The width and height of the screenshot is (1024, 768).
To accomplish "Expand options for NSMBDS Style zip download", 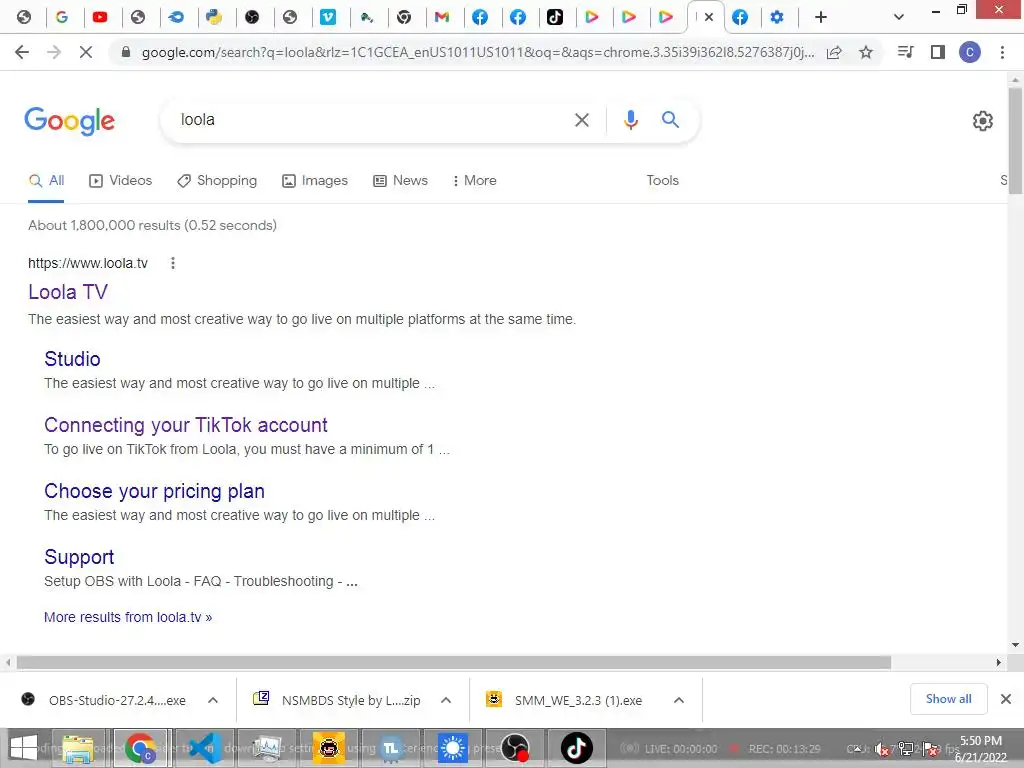I will (x=446, y=700).
